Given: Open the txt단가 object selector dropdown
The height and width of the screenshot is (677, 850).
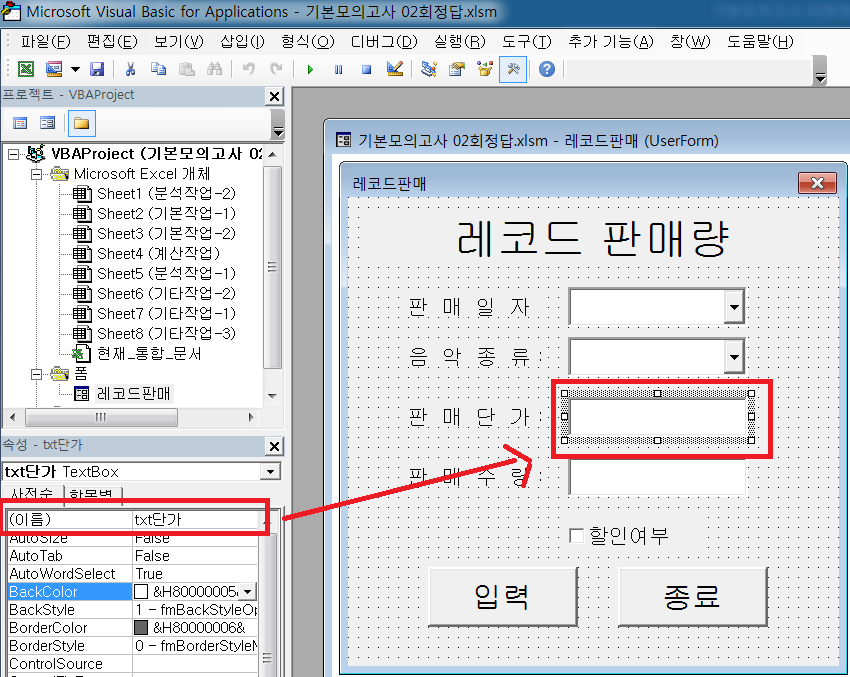Looking at the screenshot, I should click(268, 471).
